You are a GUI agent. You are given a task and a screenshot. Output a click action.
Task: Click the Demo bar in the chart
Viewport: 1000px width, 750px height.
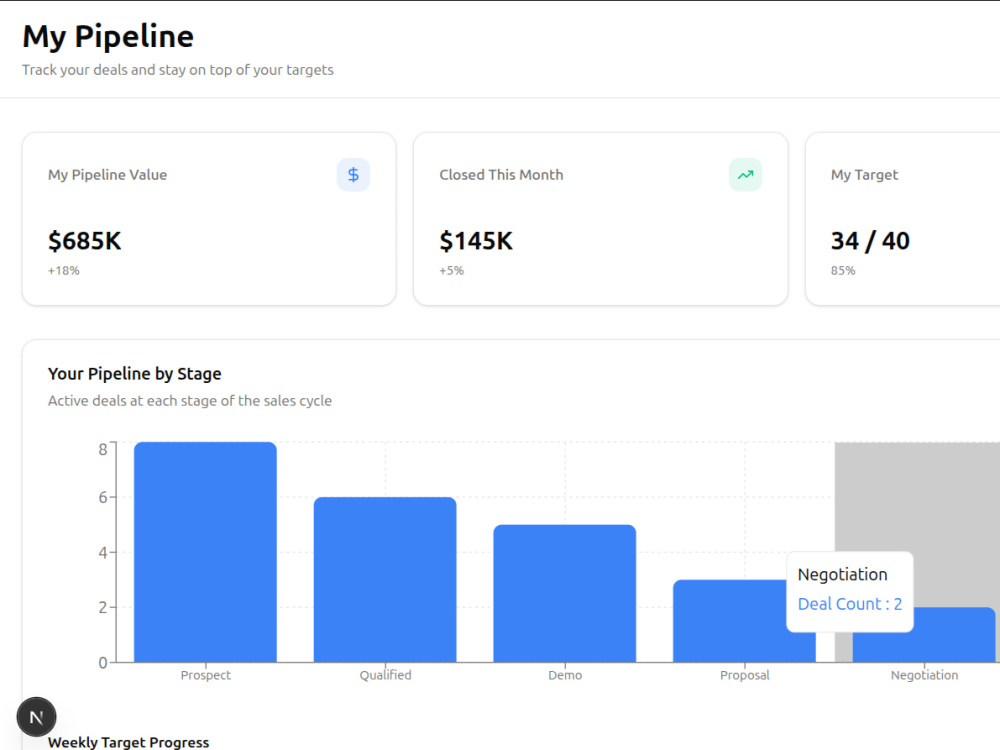point(564,594)
